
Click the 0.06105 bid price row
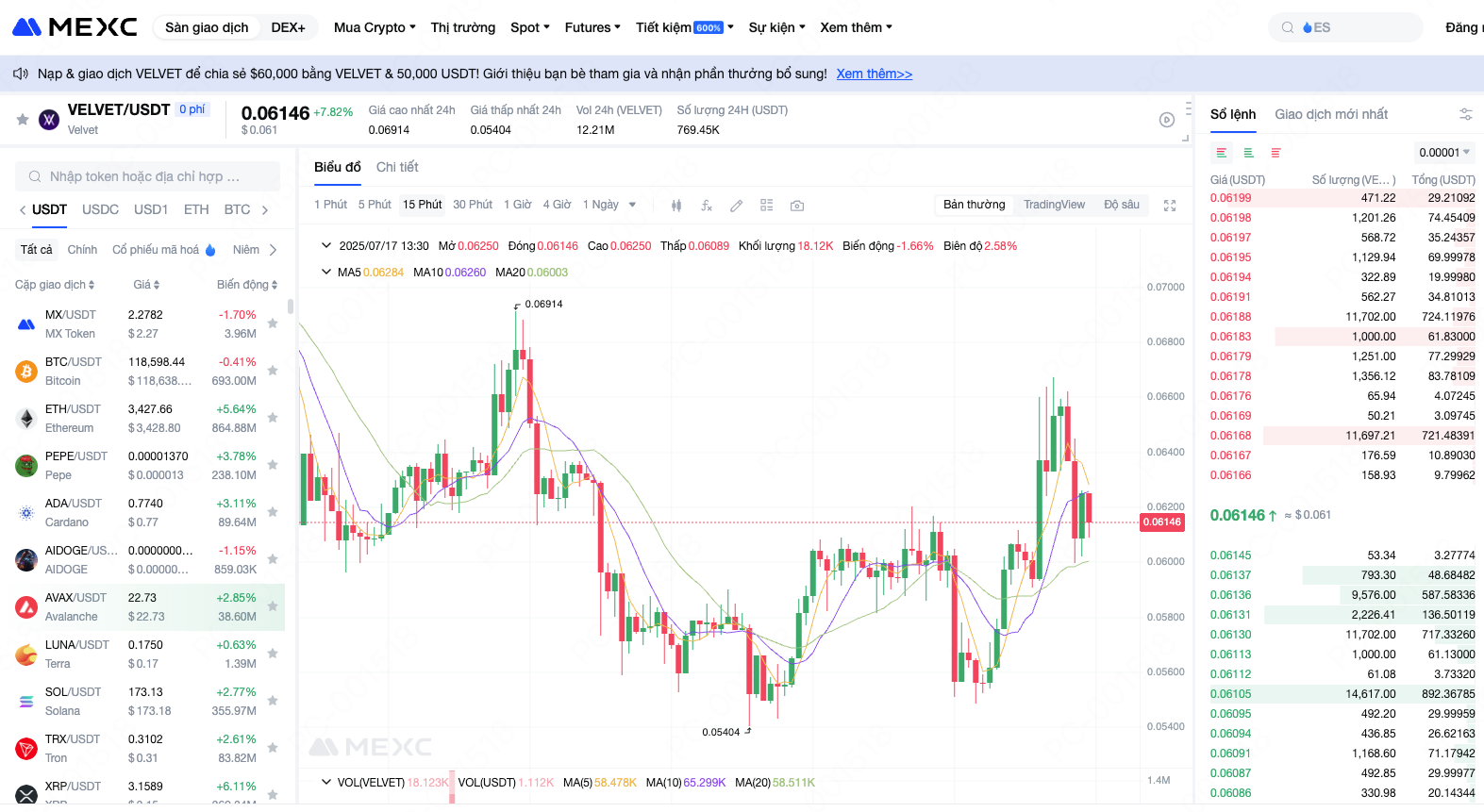(x=1342, y=694)
